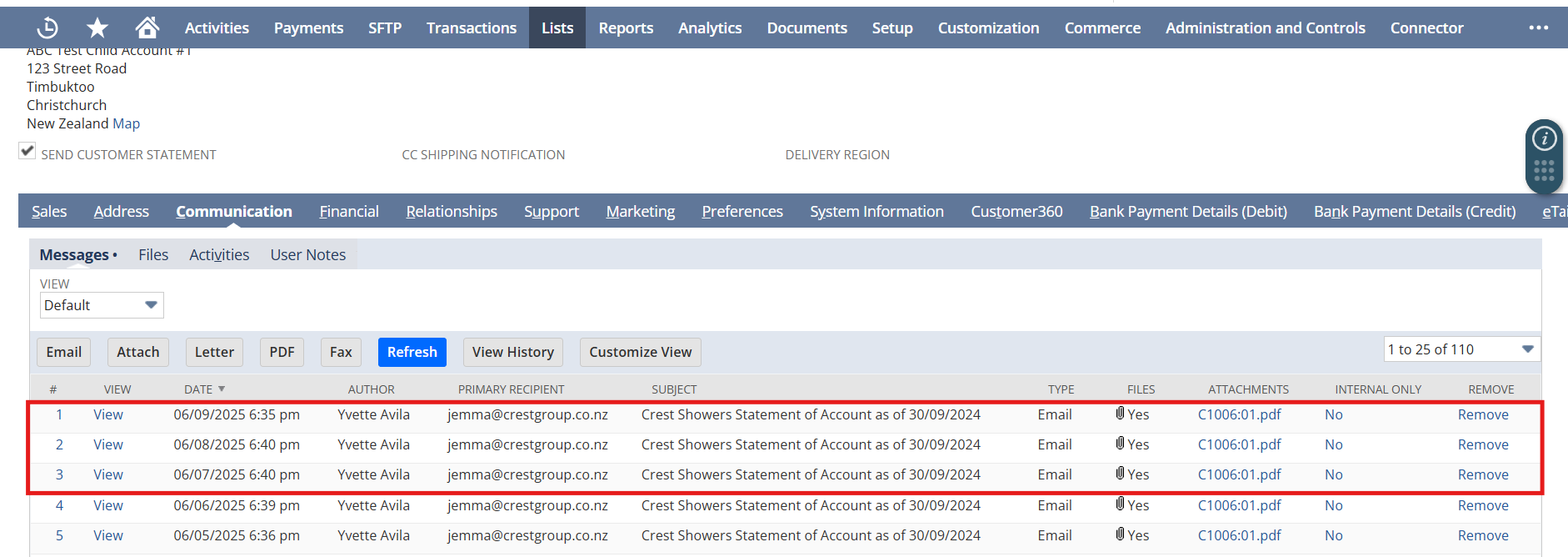This screenshot has width=1568, height=557.
Task: Open the Map link beside New Zealand
Action: [126, 123]
